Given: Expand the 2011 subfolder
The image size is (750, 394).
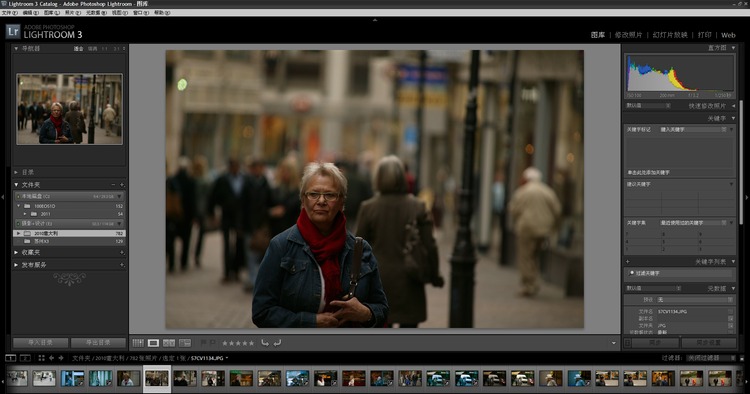Looking at the screenshot, I should pyautogui.click(x=25, y=214).
